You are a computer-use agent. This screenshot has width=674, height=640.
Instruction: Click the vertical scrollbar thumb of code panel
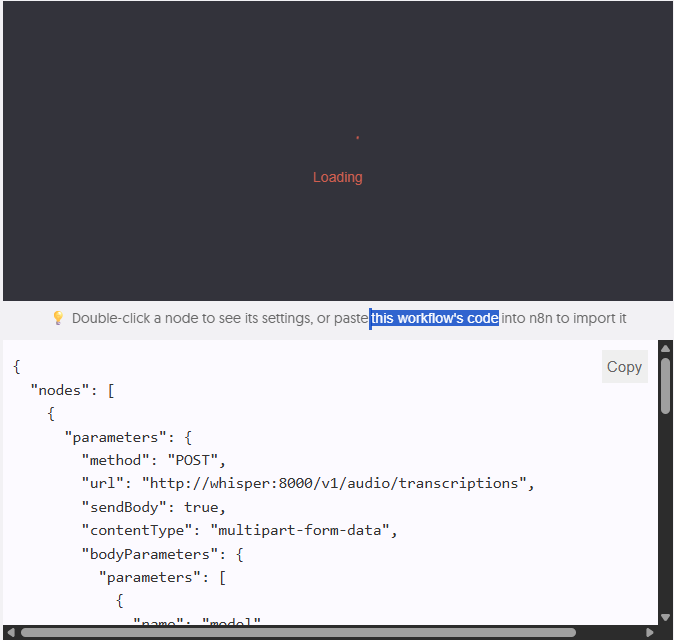665,386
